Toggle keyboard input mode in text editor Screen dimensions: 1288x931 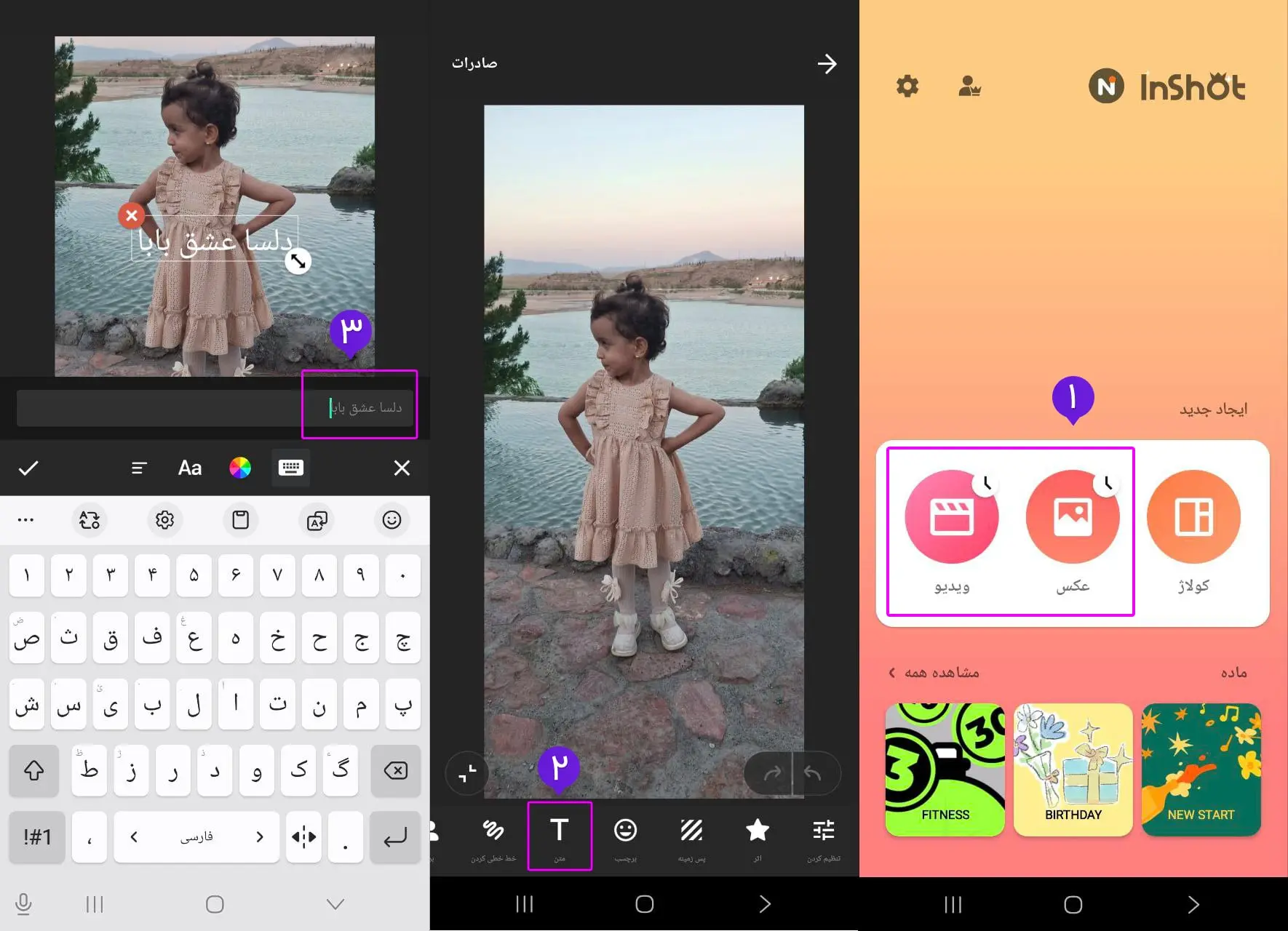tap(290, 468)
